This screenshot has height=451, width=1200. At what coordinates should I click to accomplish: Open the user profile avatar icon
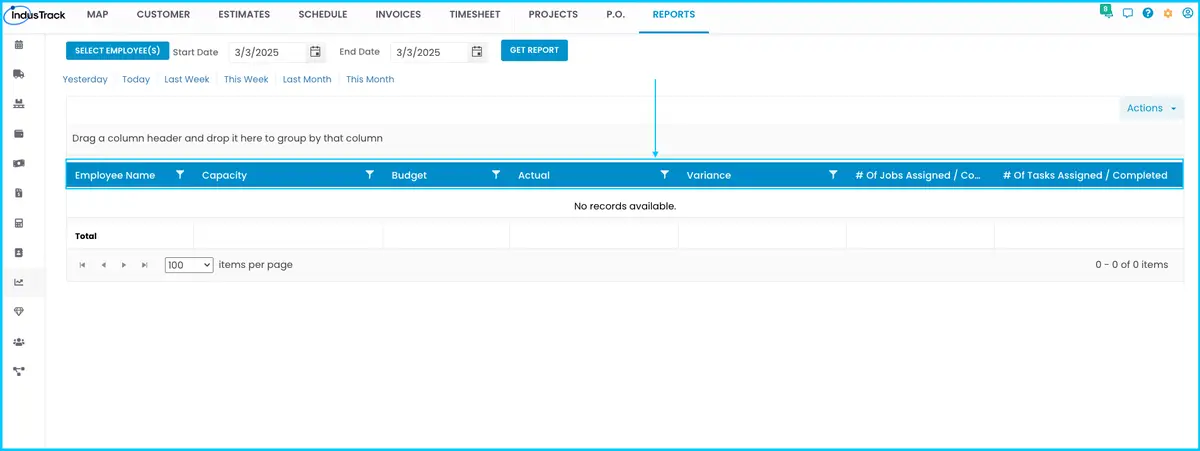[1187, 14]
